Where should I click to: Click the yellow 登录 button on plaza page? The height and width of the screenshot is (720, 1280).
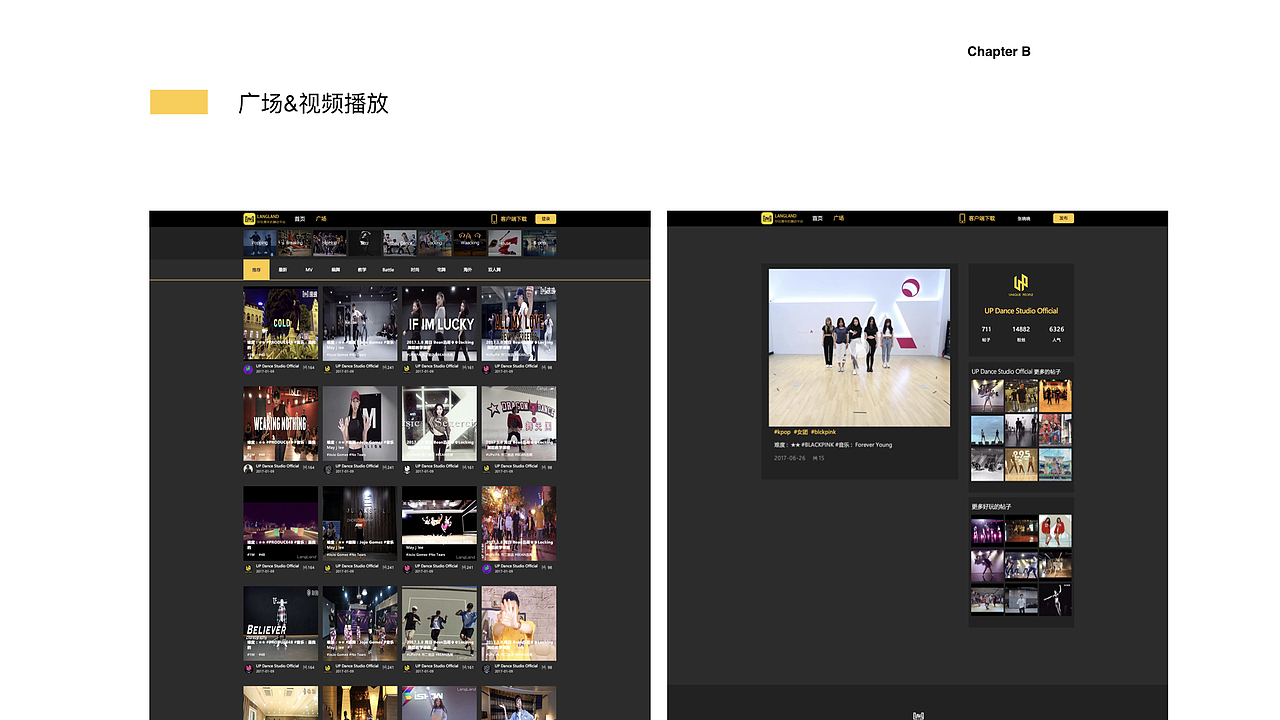tap(545, 218)
